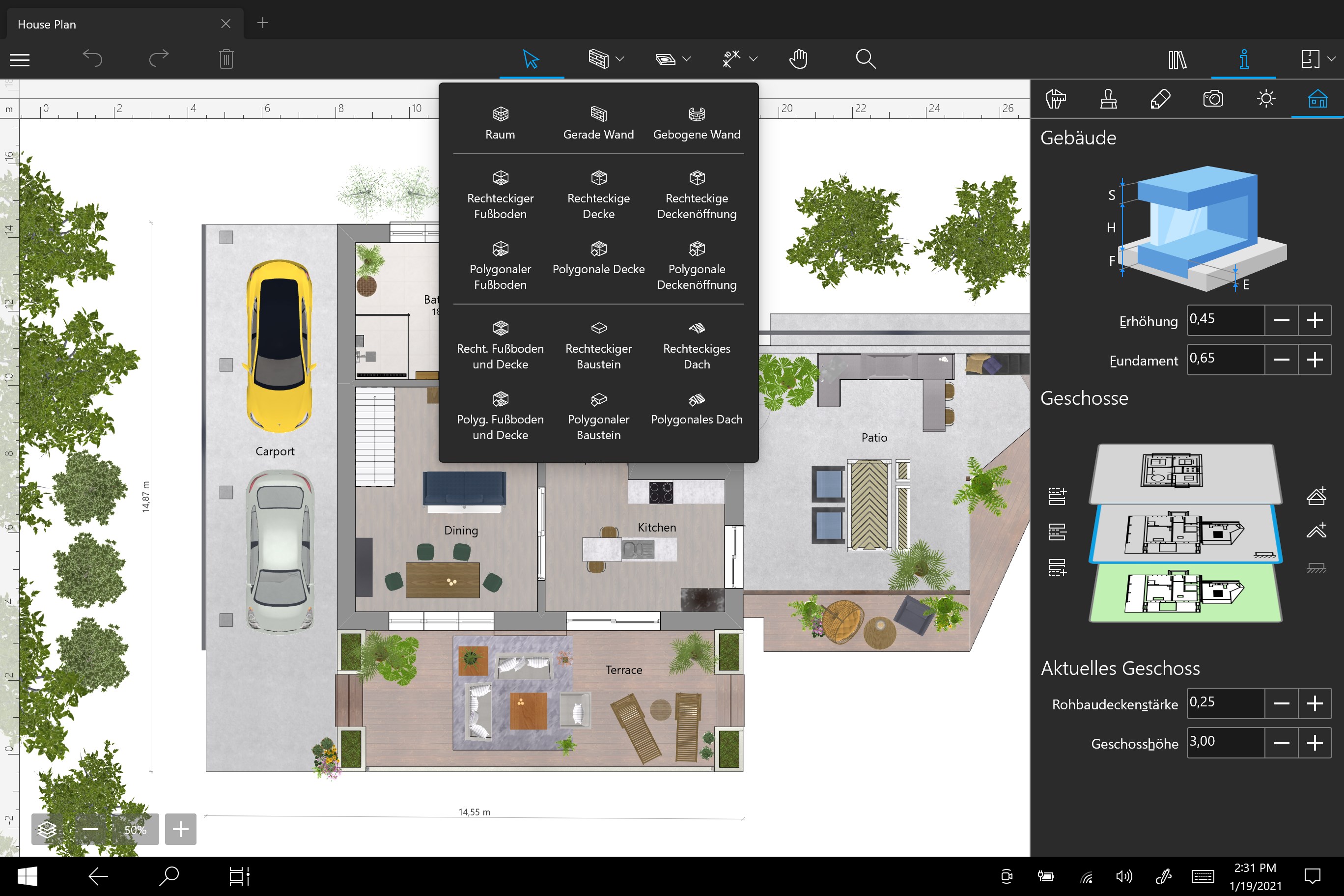This screenshot has width=1344, height=896.
Task: Open Windows Task View on taskbar
Action: click(239, 876)
